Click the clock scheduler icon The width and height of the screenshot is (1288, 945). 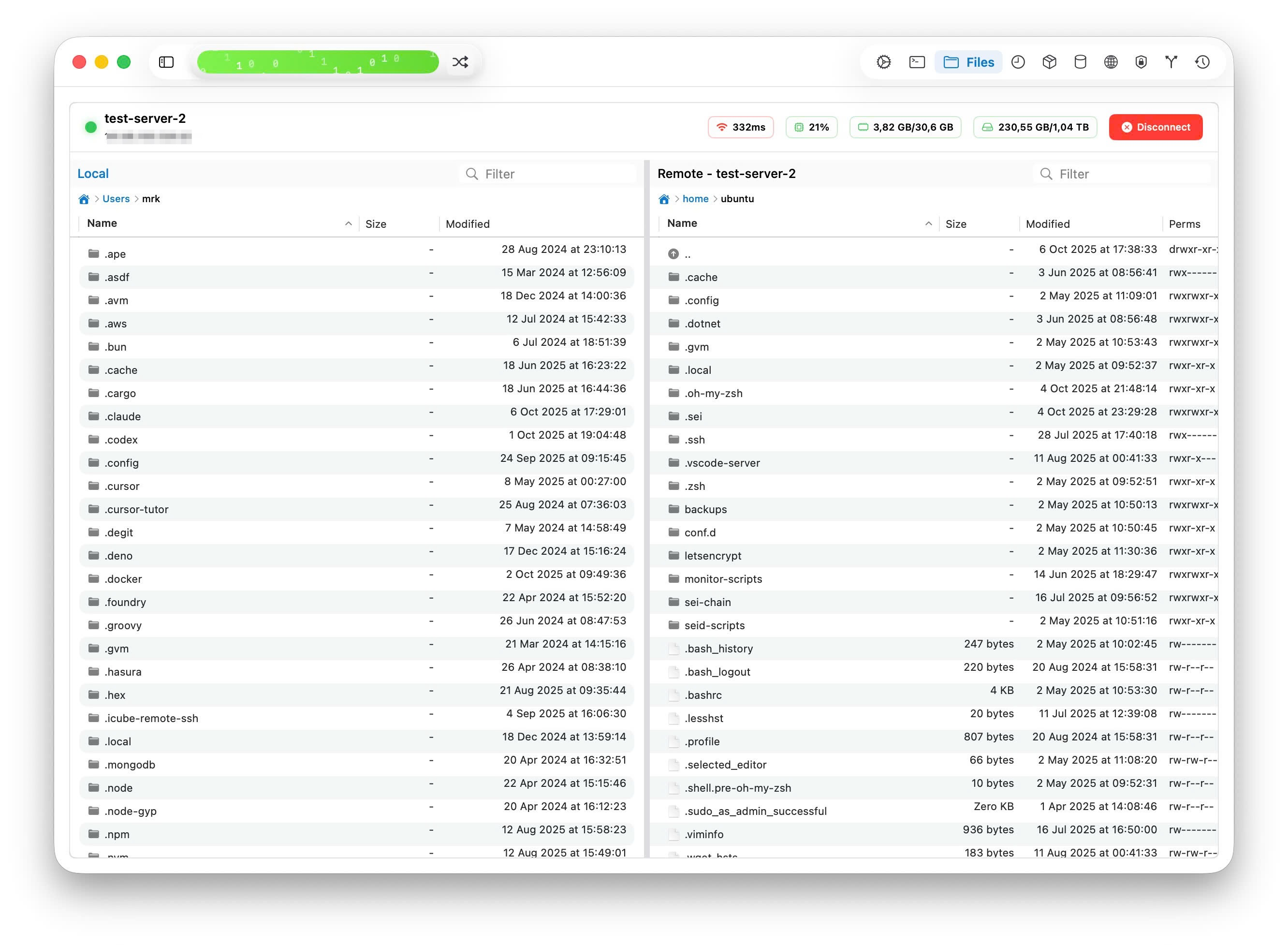click(1018, 62)
